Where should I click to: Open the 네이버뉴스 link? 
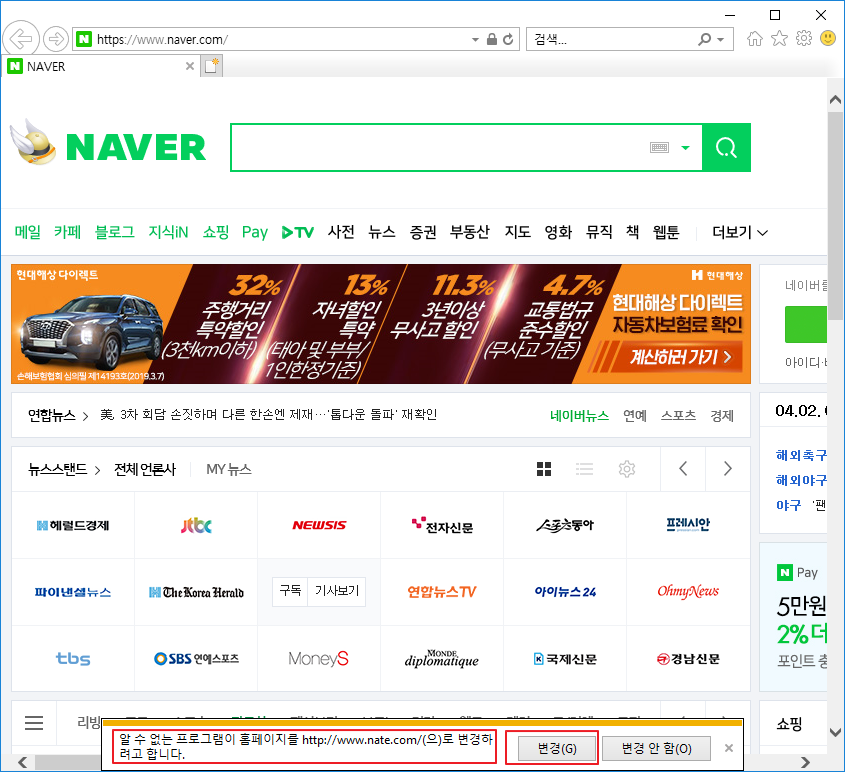tap(579, 415)
